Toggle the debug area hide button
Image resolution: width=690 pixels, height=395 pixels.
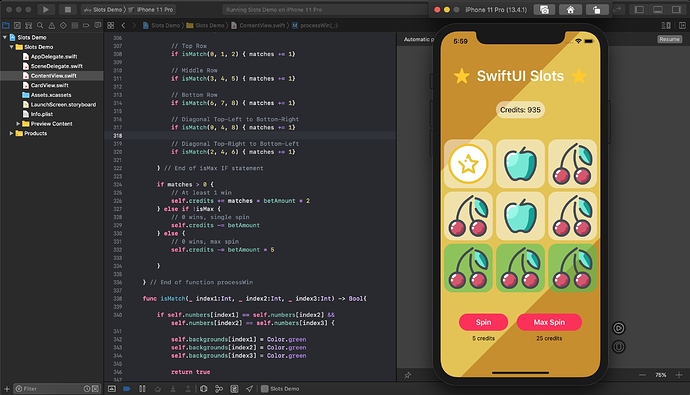(112, 389)
